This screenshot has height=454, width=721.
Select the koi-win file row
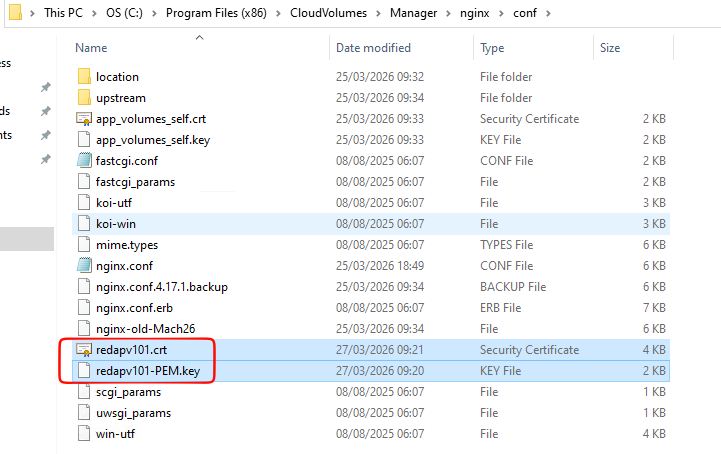(371, 224)
